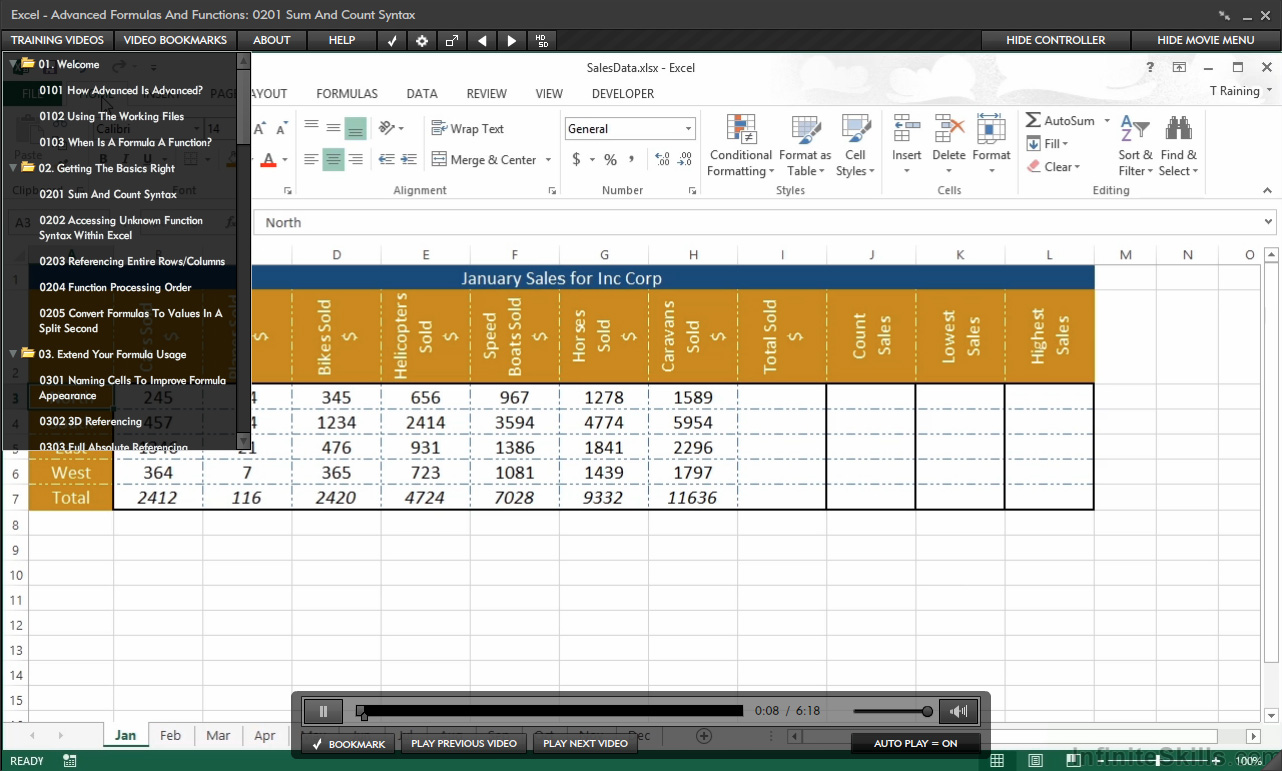
Task: Click Decrease Indent icon
Action: (x=386, y=160)
